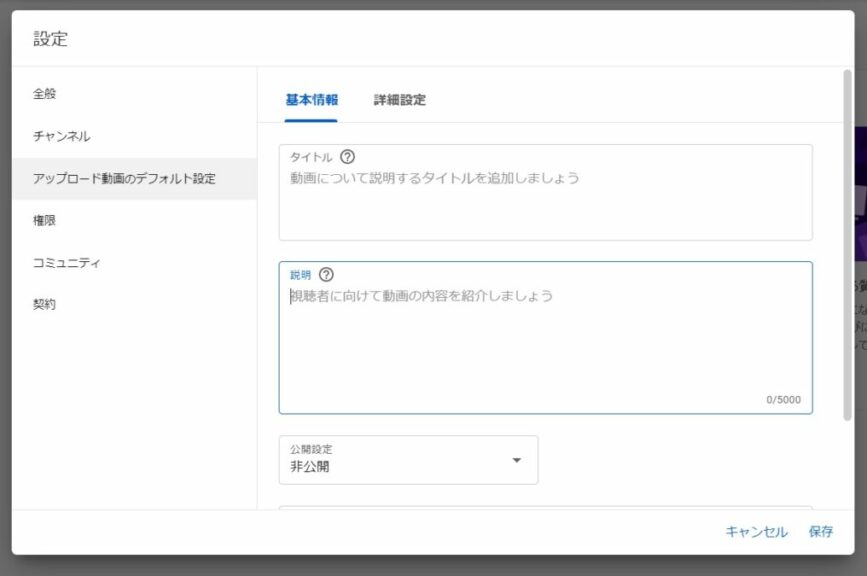Open 全般 settings in the sidebar
The image size is (867, 576).
coord(45,94)
